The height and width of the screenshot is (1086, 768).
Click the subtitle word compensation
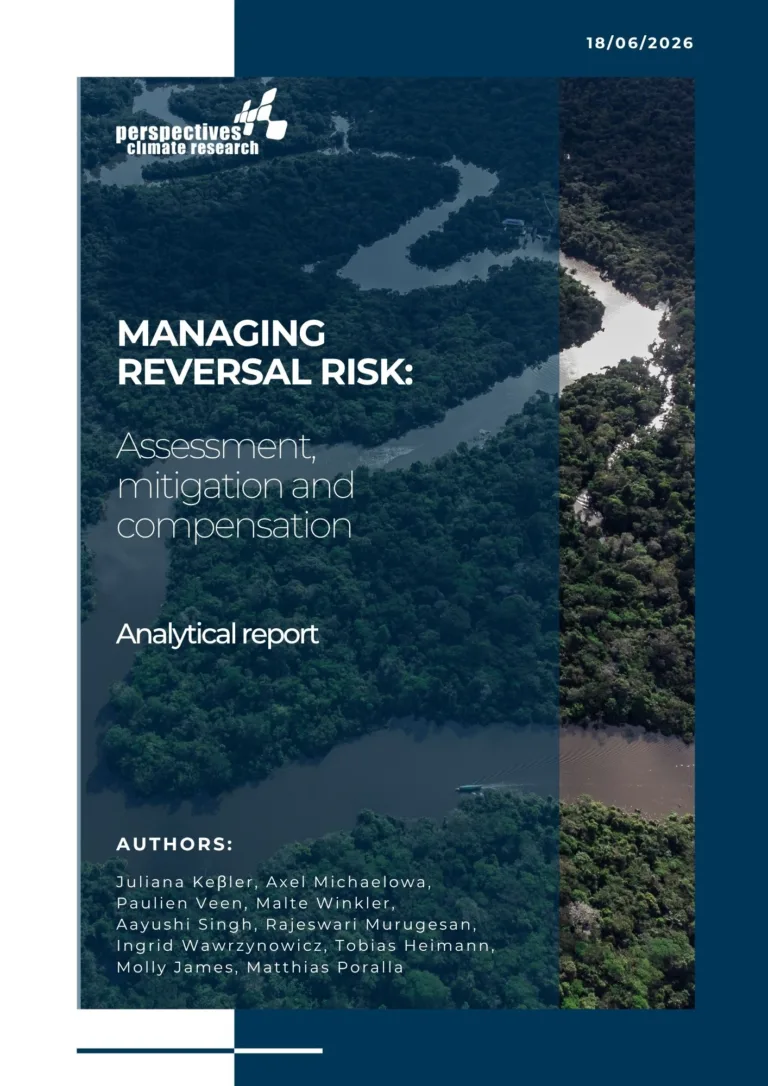click(234, 527)
